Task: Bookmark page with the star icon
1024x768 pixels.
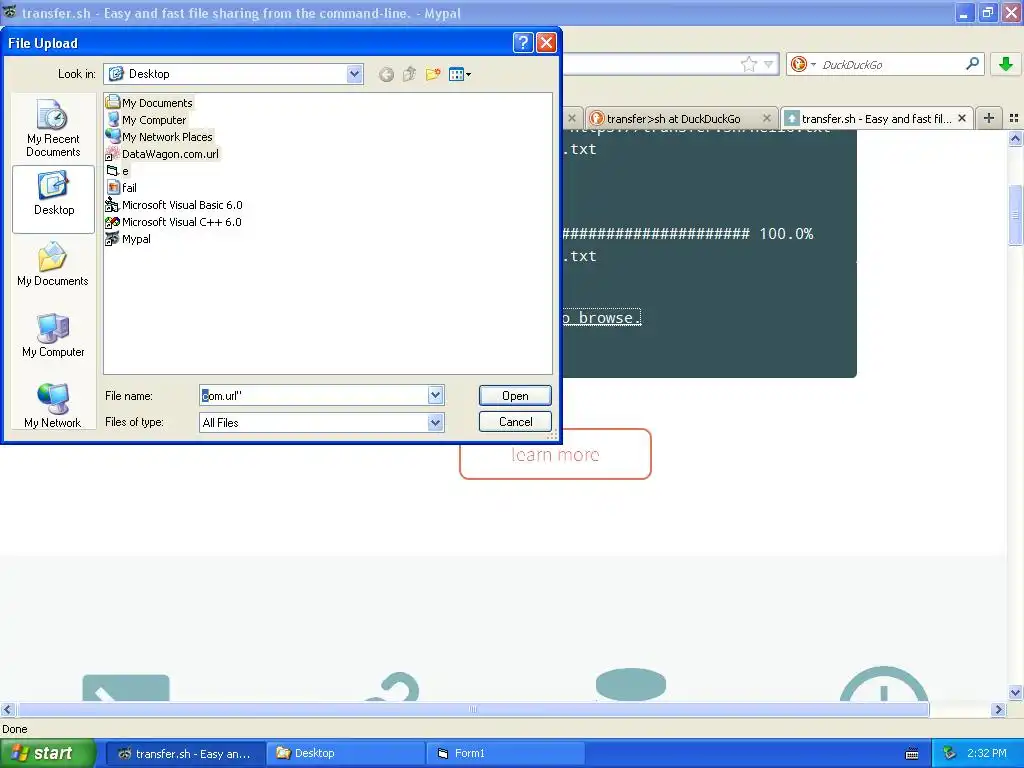Action: (x=748, y=64)
